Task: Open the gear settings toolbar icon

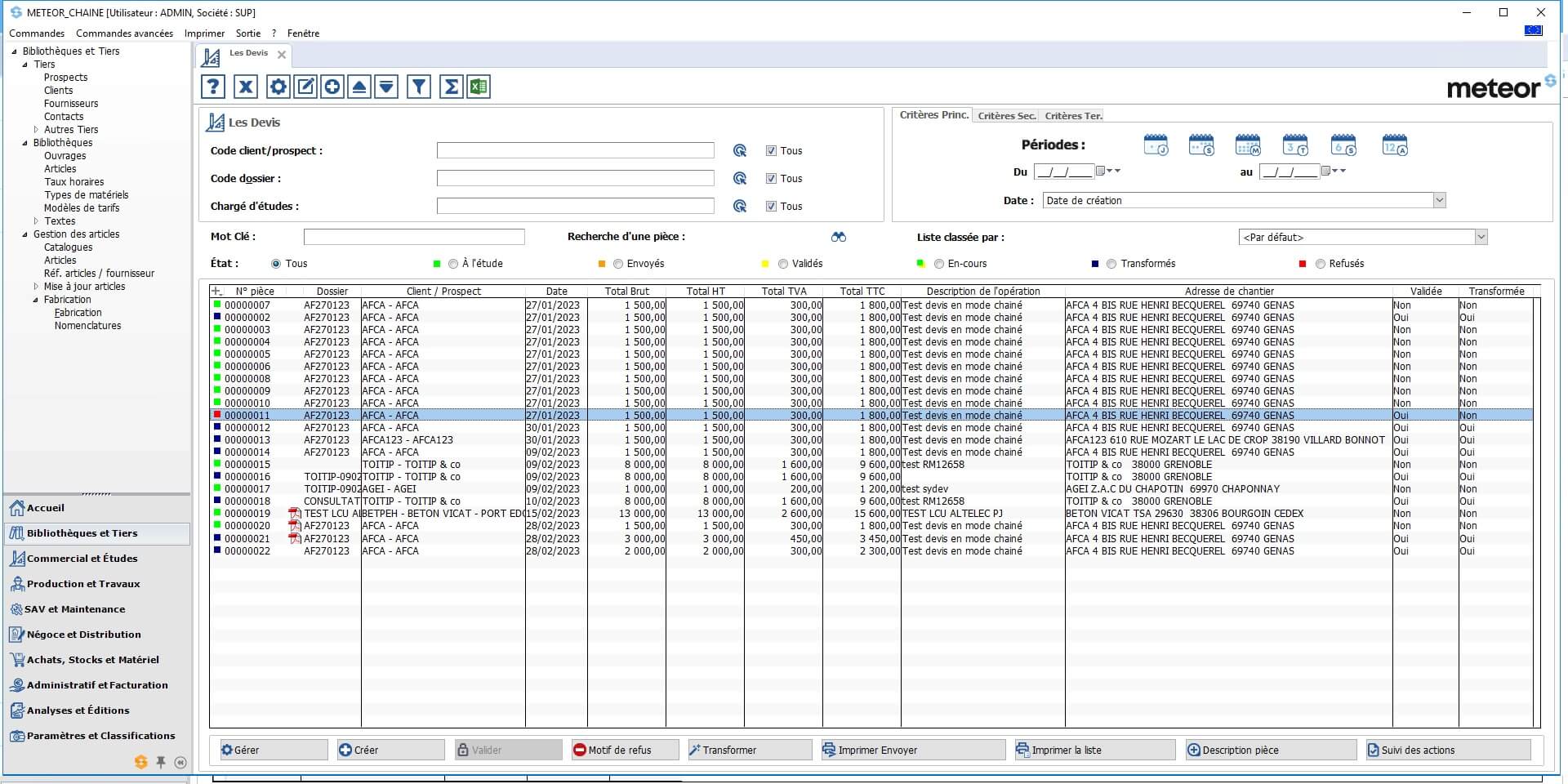Action: click(278, 87)
